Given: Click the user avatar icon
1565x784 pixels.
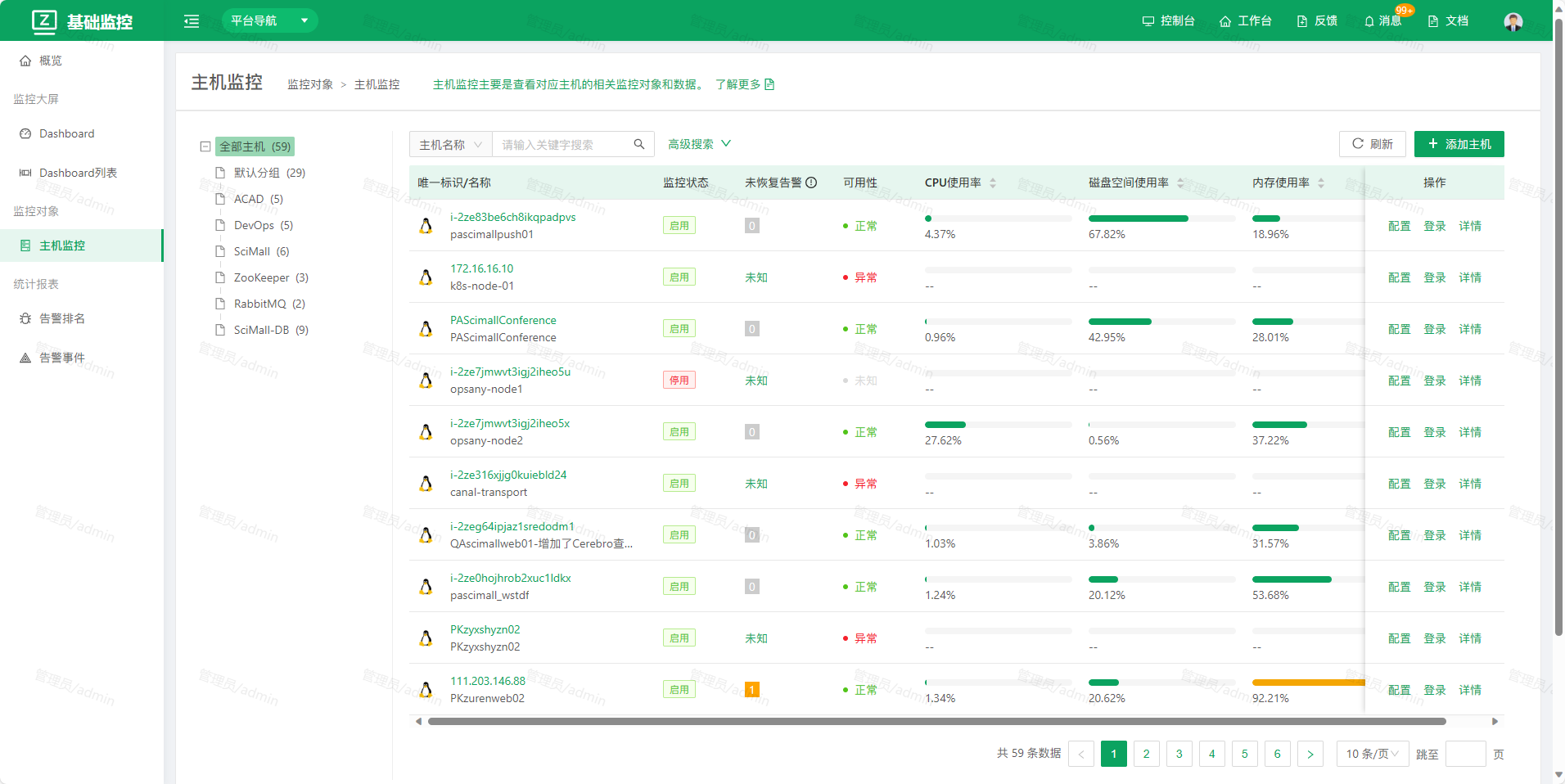Looking at the screenshot, I should point(1513,21).
